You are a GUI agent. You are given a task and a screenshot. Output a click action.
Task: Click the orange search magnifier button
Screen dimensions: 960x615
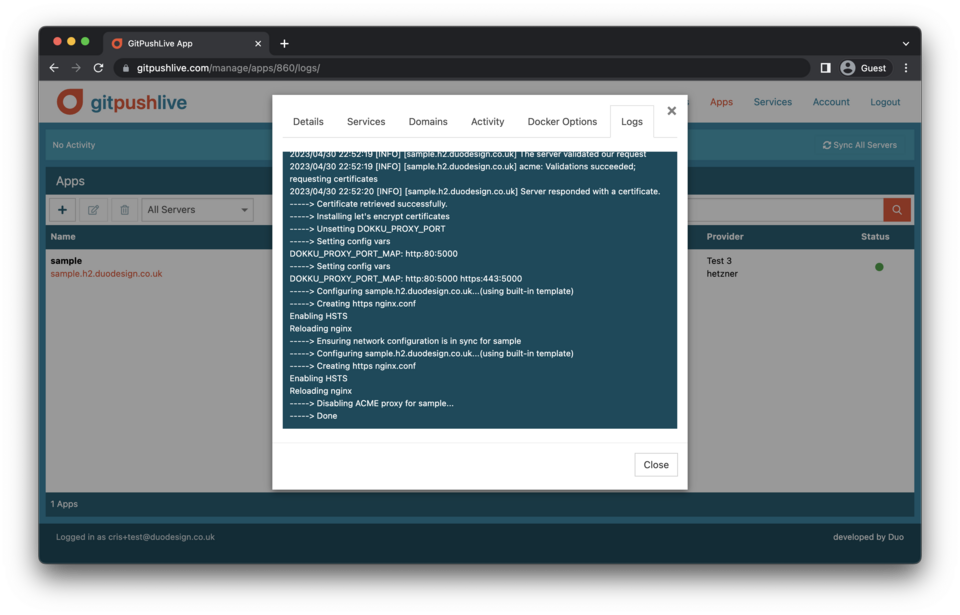pyautogui.click(x=896, y=209)
